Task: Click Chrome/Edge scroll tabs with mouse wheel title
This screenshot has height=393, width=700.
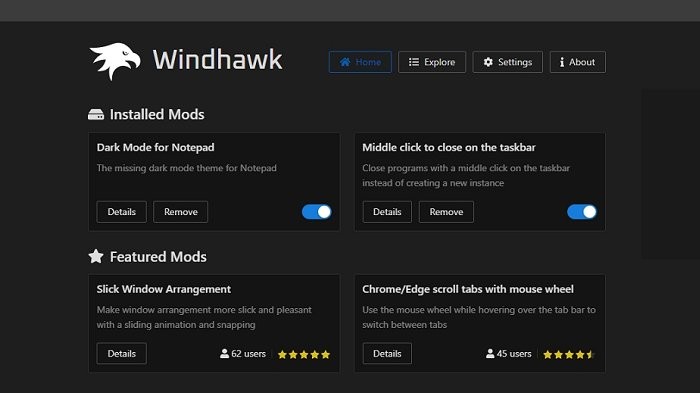Action: click(468, 289)
